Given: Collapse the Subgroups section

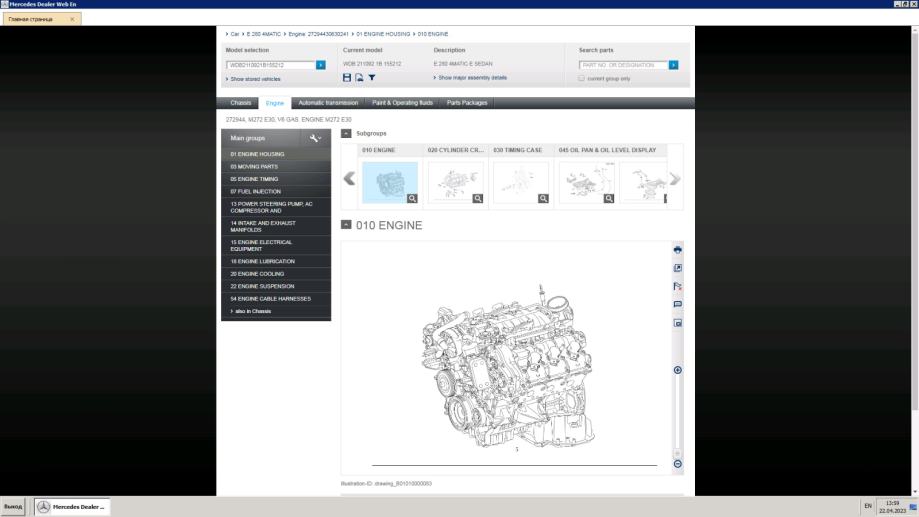Looking at the screenshot, I should [x=346, y=134].
